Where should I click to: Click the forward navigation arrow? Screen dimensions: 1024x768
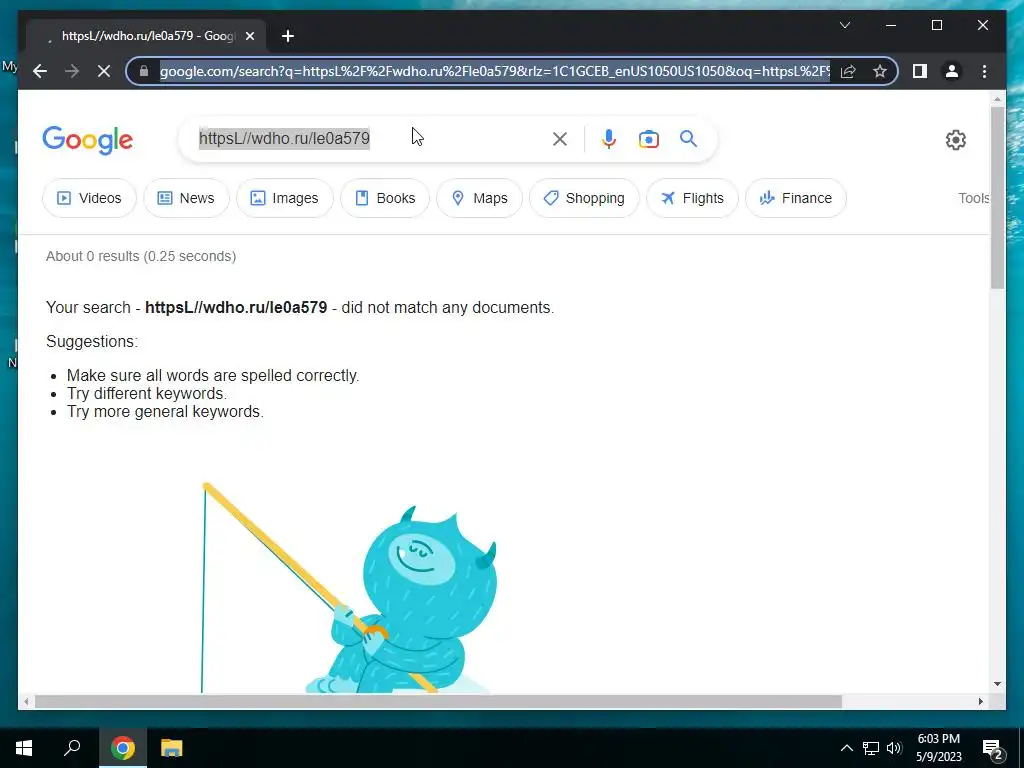point(72,71)
